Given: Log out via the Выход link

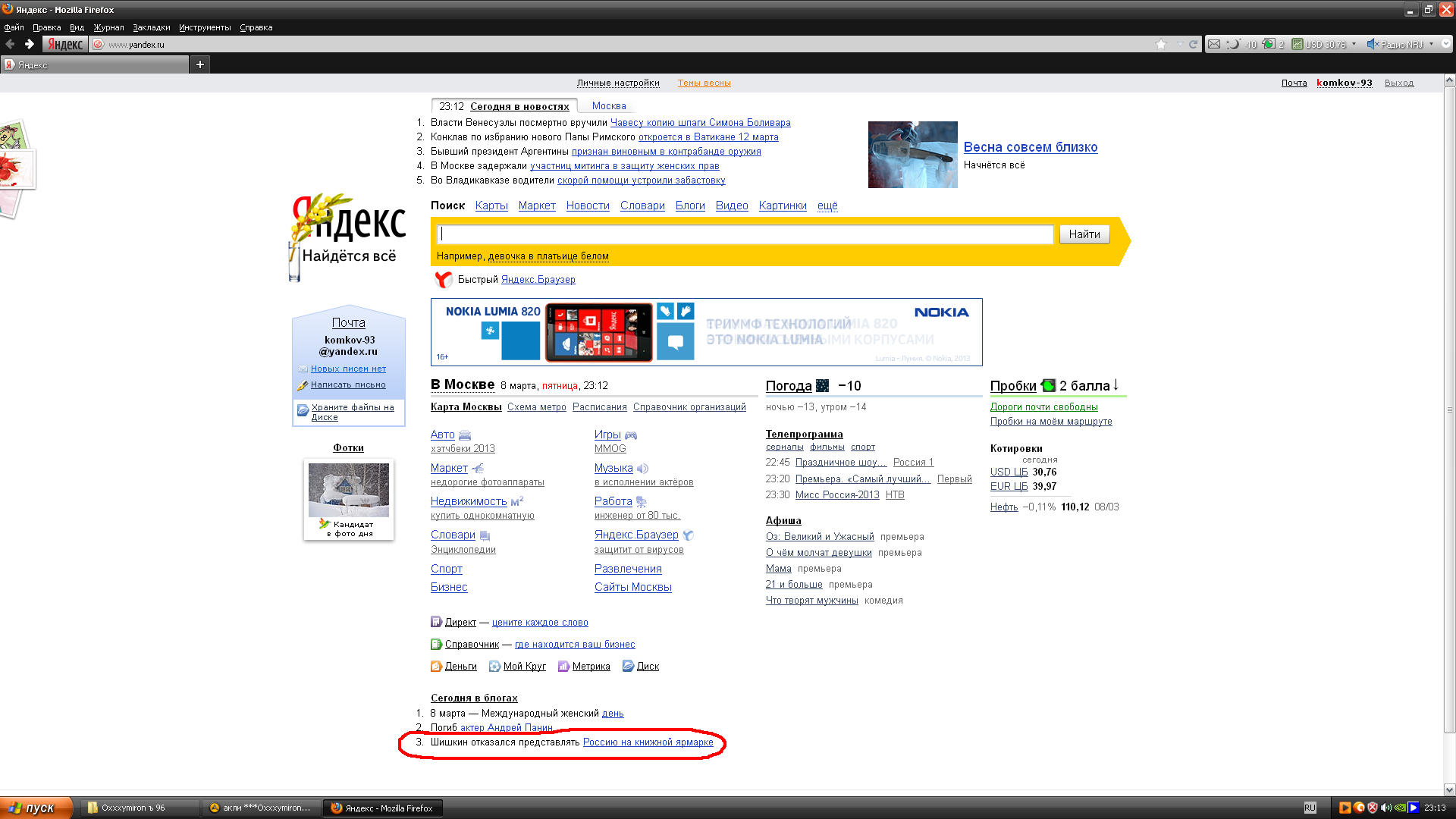Looking at the screenshot, I should pyautogui.click(x=1399, y=83).
